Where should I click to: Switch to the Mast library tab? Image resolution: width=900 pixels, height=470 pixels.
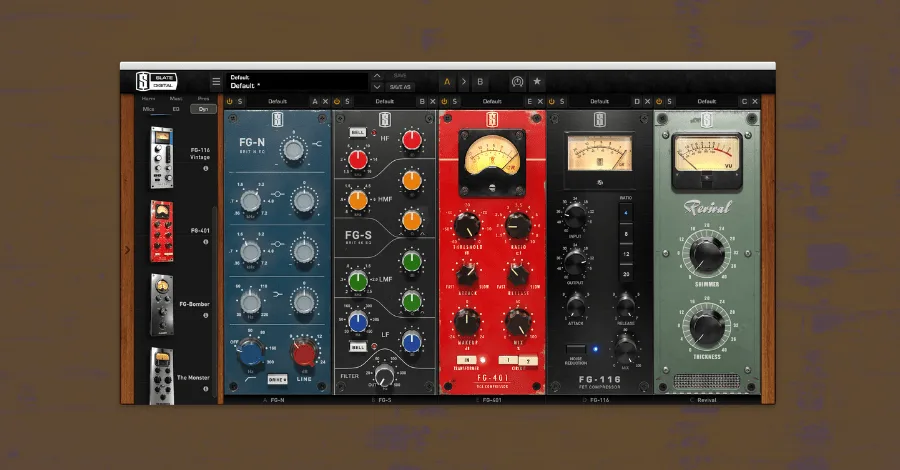click(x=176, y=99)
